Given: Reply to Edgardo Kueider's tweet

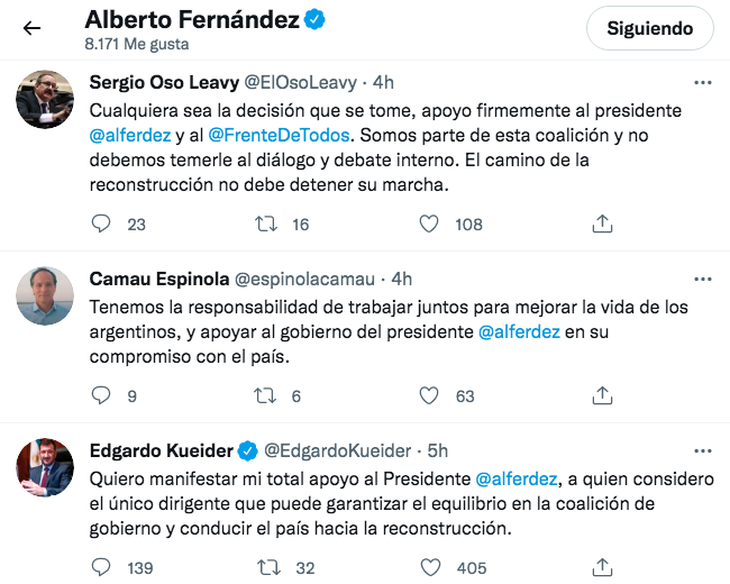Looking at the screenshot, I should (101, 567).
